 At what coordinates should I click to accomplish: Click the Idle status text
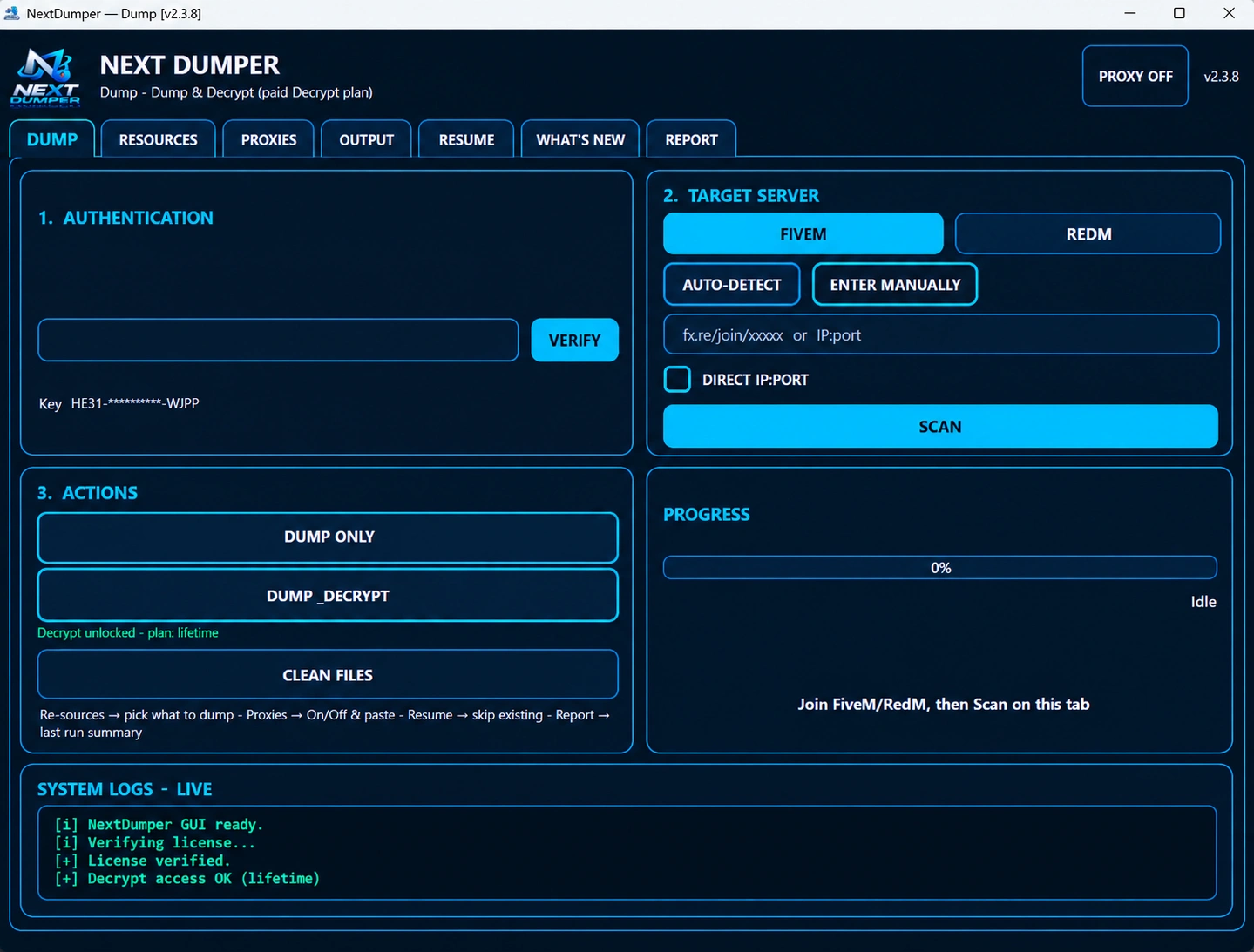coord(1203,601)
